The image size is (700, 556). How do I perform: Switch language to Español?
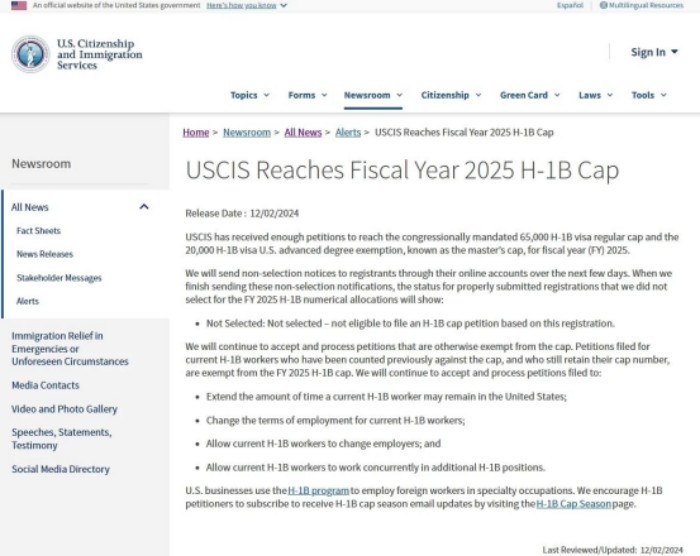[570, 6]
